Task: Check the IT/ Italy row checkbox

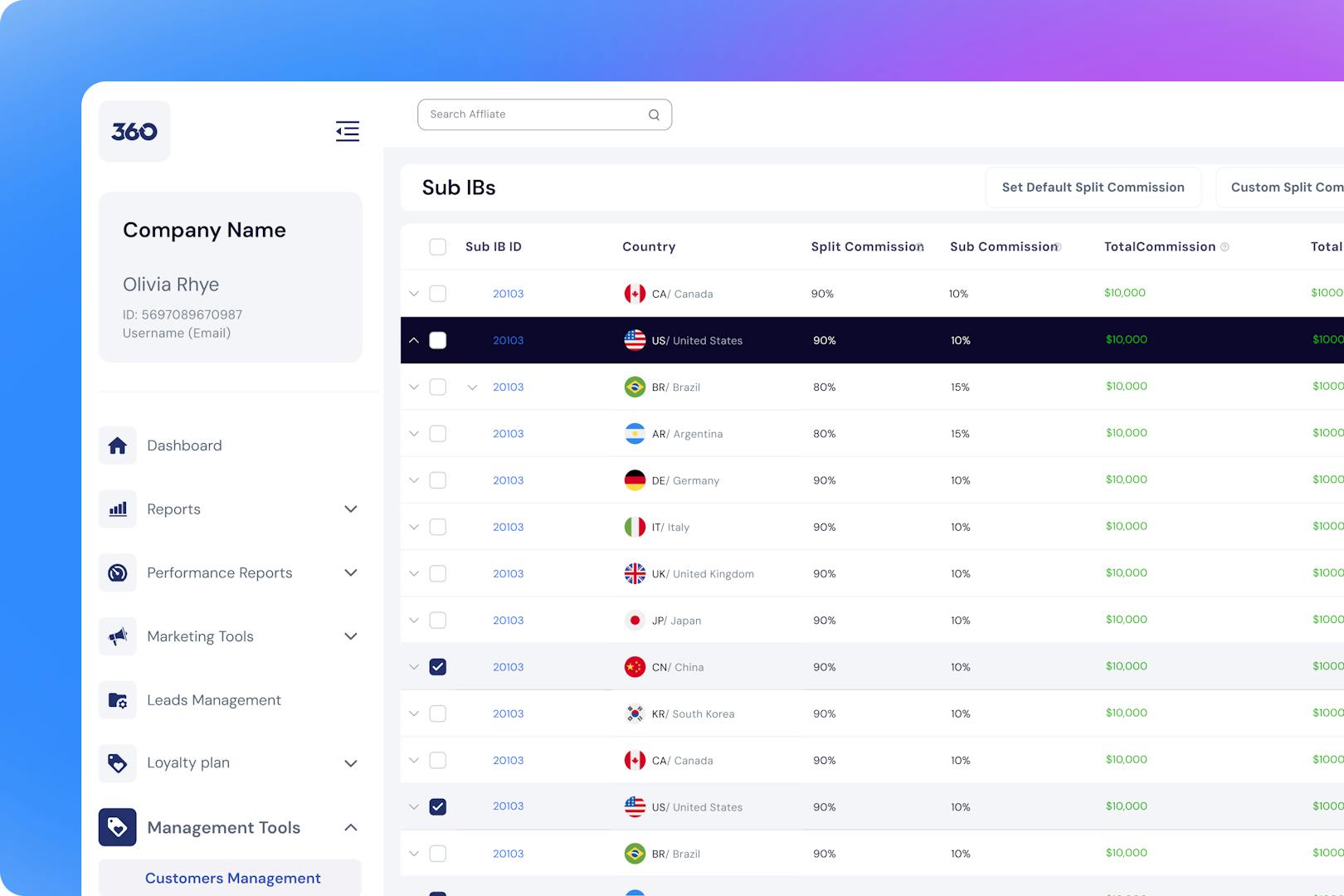Action: click(x=438, y=527)
